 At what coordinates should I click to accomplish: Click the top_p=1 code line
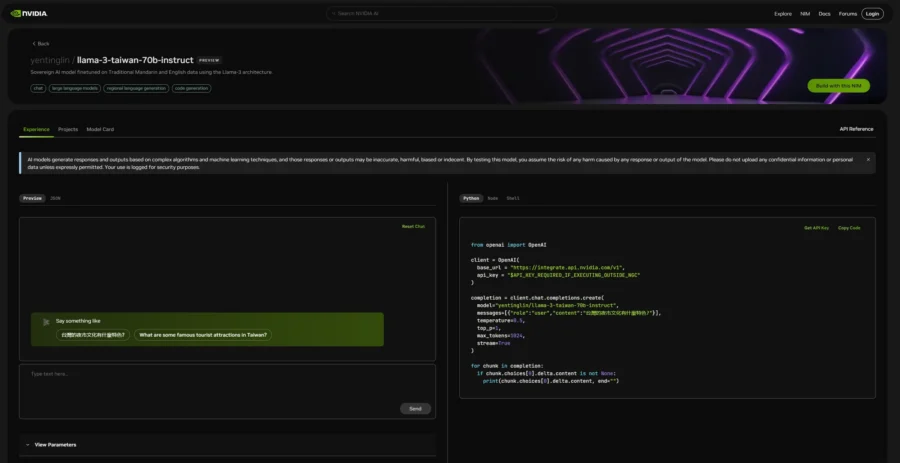(x=490, y=328)
